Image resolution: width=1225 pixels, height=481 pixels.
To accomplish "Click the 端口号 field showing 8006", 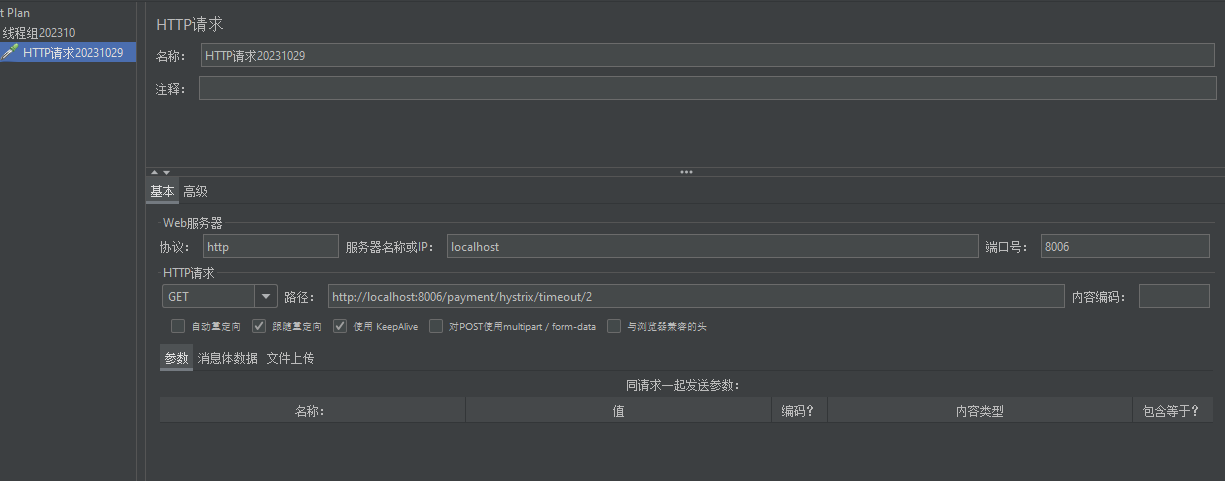I will click(x=1124, y=246).
